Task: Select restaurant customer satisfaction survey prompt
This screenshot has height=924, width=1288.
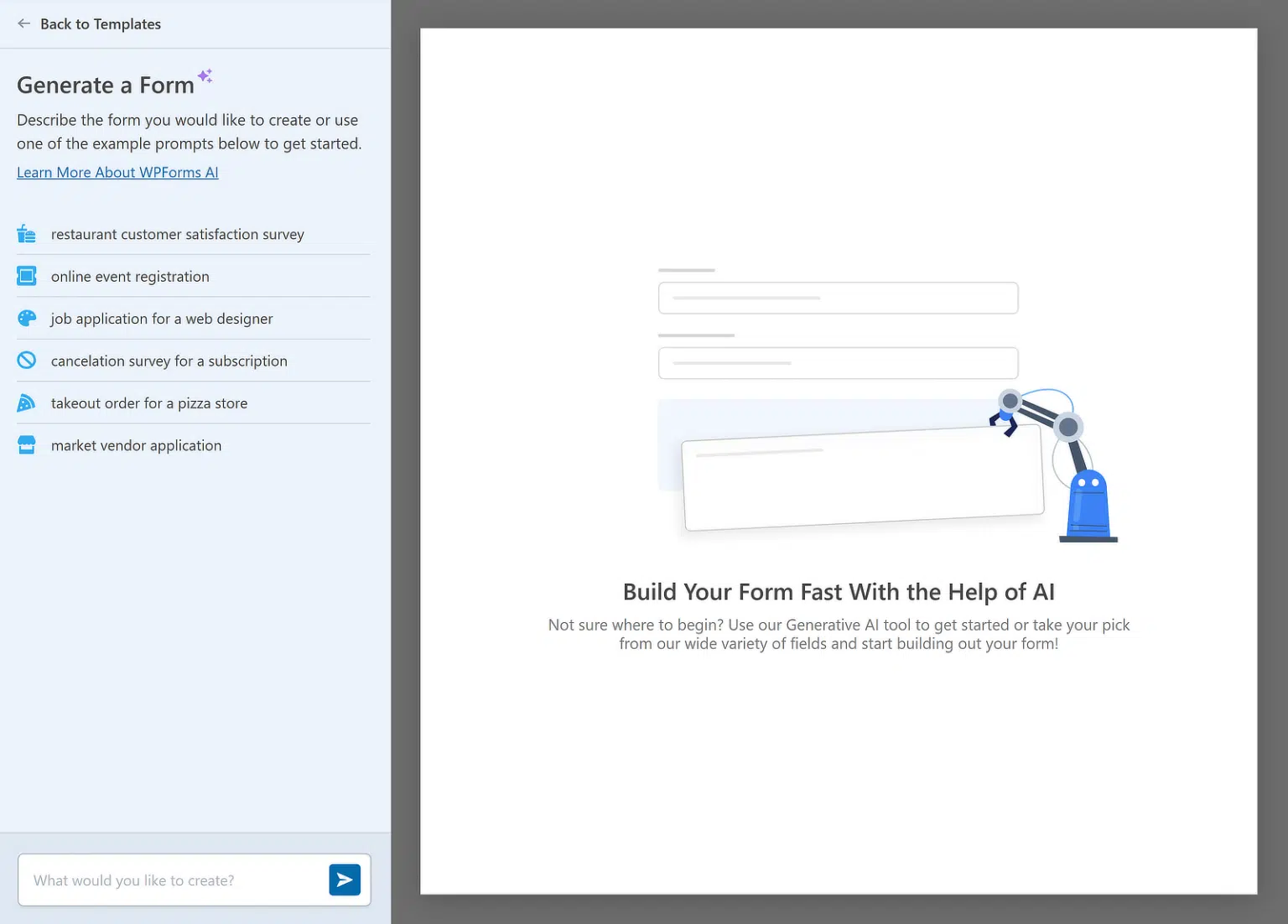Action: [x=177, y=235]
